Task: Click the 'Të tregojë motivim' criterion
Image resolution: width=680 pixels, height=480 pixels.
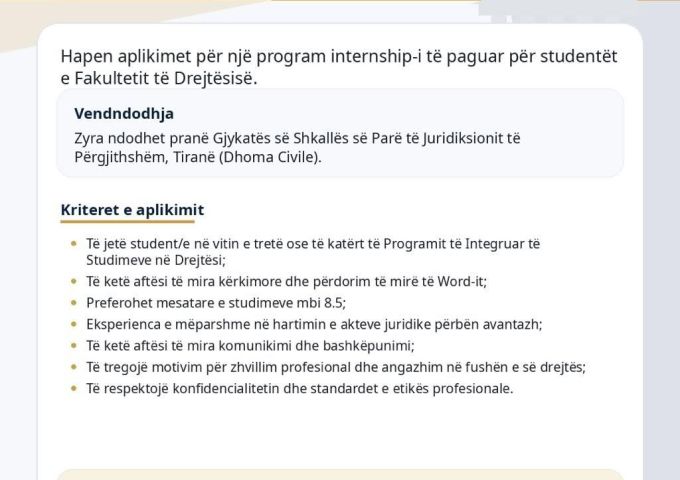Action: click(336, 367)
